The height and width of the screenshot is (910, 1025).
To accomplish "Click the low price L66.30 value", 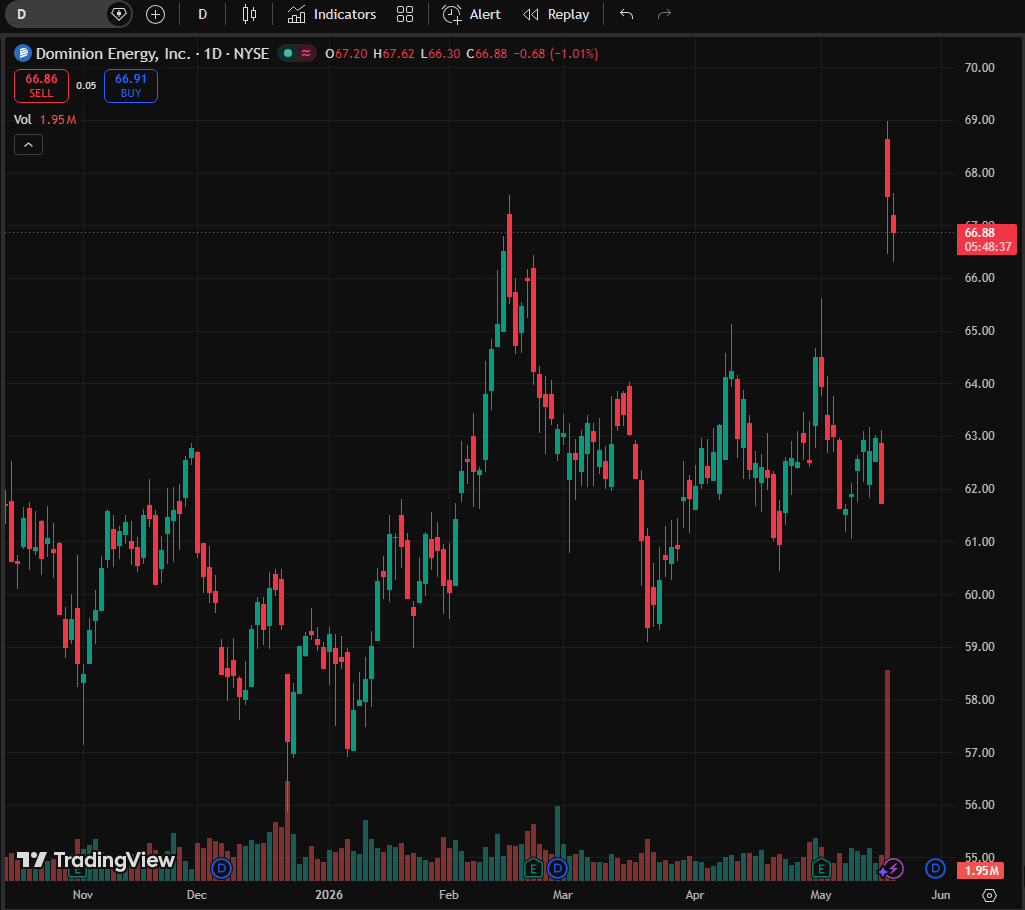I will (x=440, y=54).
